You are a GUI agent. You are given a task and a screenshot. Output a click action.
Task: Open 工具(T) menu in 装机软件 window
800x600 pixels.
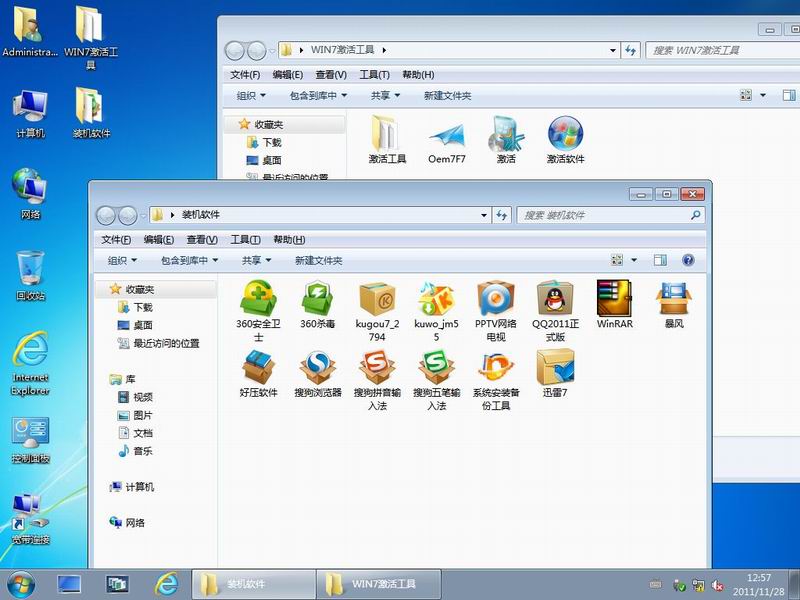click(245, 240)
